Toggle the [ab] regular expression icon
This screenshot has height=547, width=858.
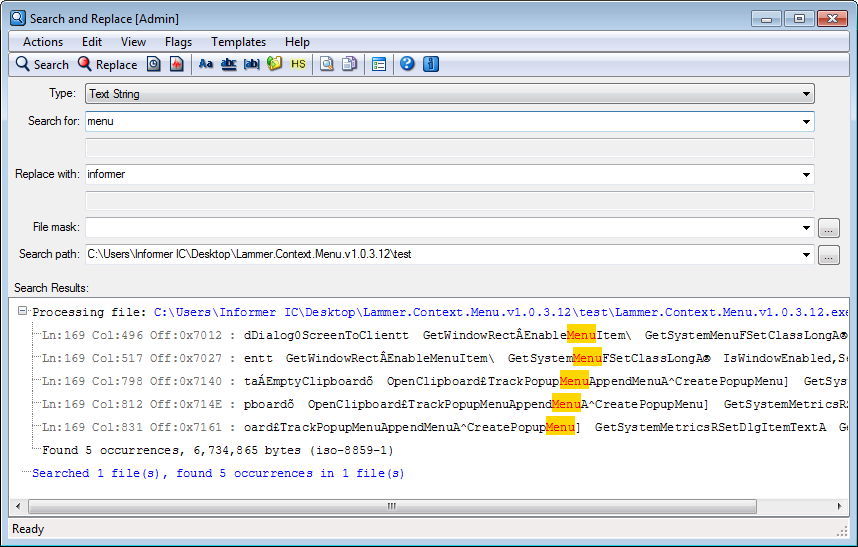pos(251,65)
